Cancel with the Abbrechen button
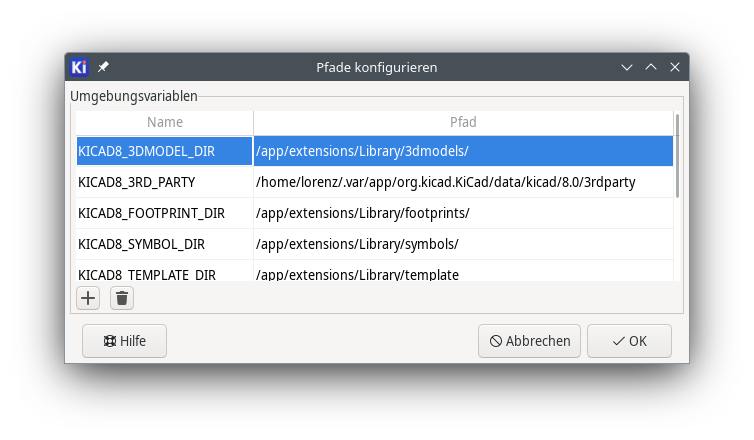The width and height of the screenshot is (754, 440). tap(529, 341)
